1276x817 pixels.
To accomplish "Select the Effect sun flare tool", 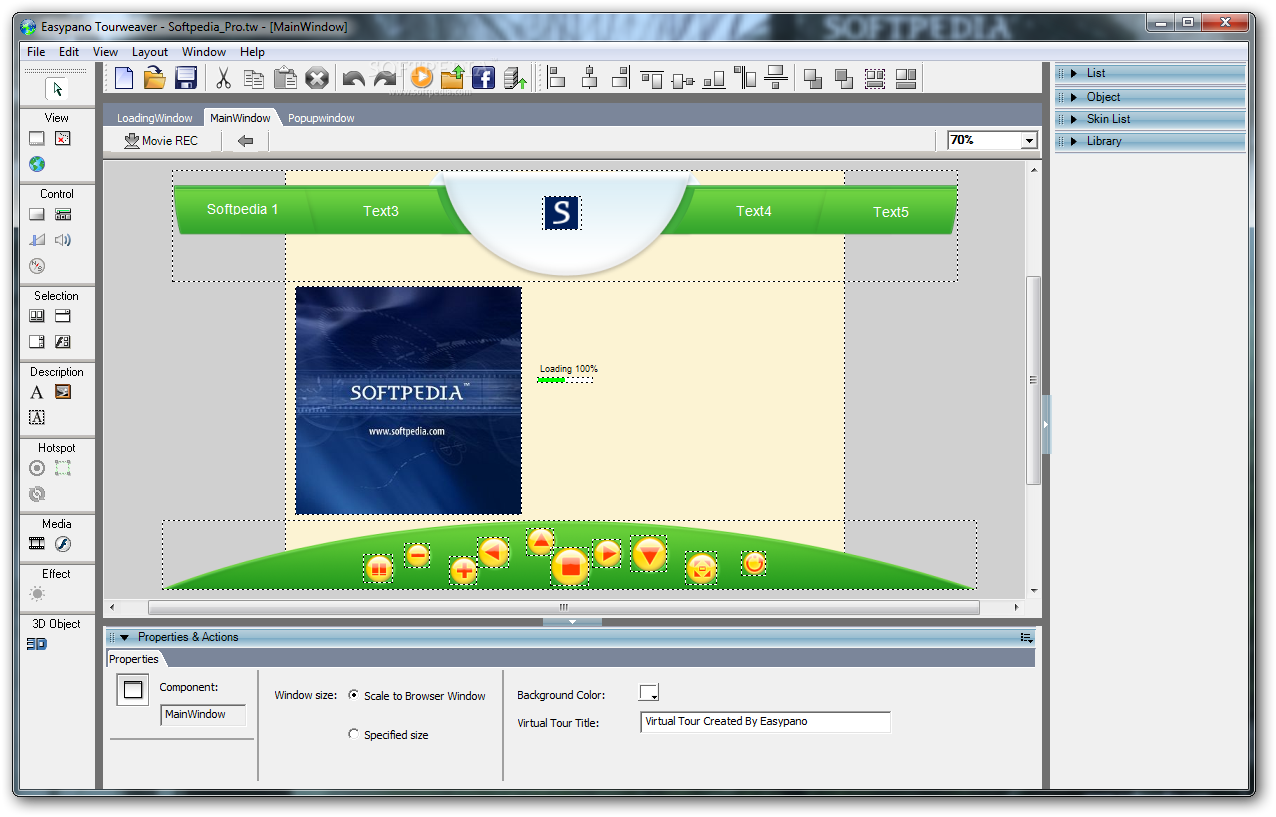I will (x=37, y=594).
